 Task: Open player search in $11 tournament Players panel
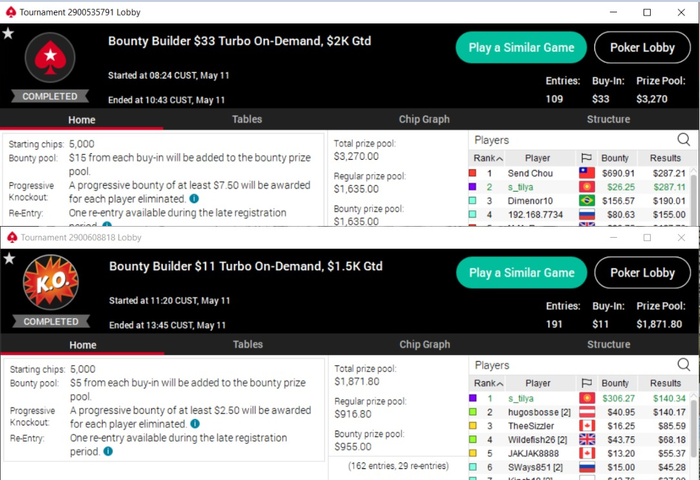click(x=683, y=364)
